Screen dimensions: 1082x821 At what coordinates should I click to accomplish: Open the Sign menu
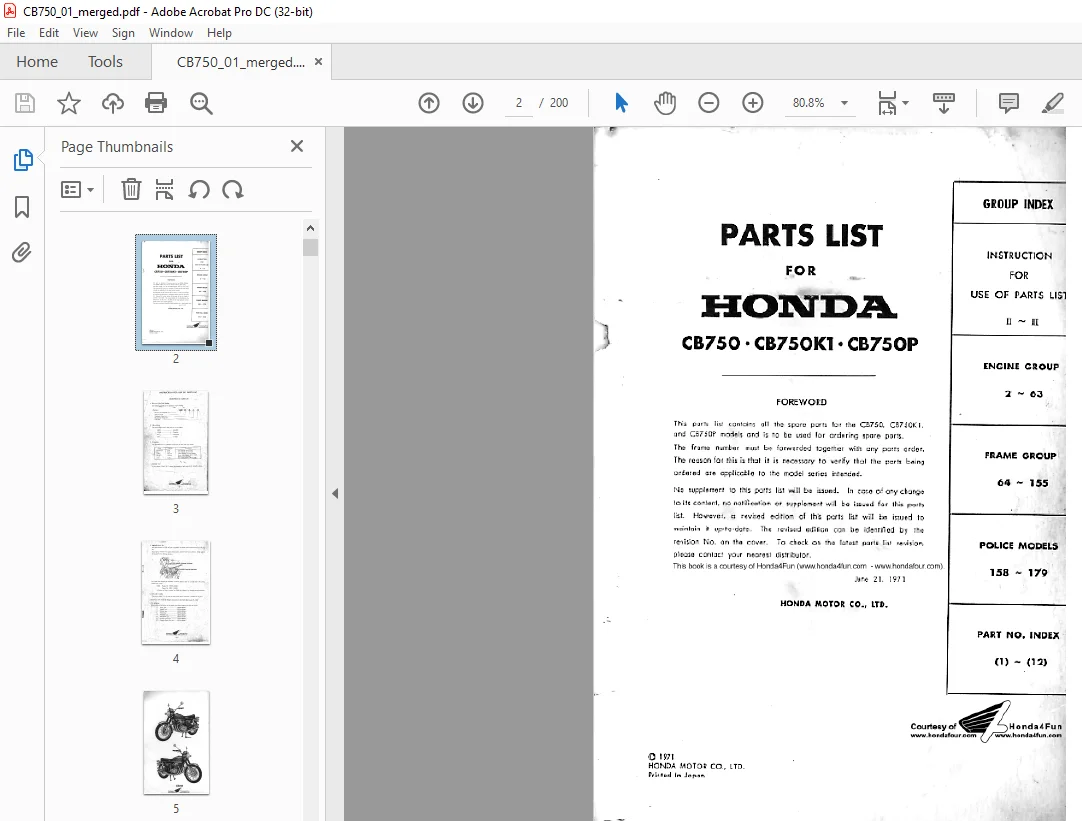click(x=124, y=32)
